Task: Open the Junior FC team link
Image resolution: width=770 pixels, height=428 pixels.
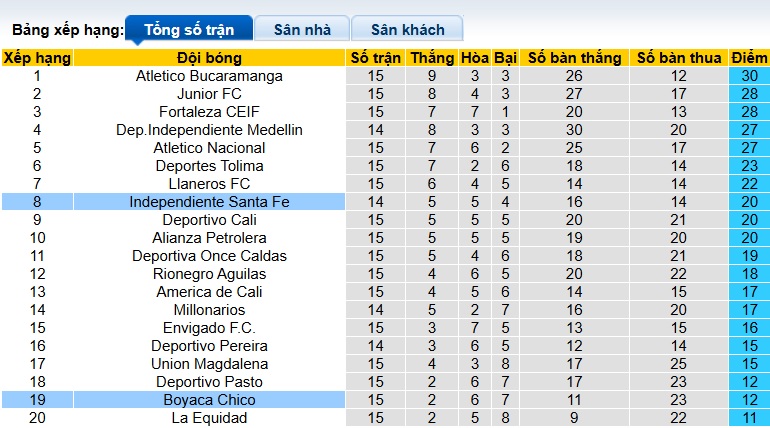Action: tap(209, 94)
